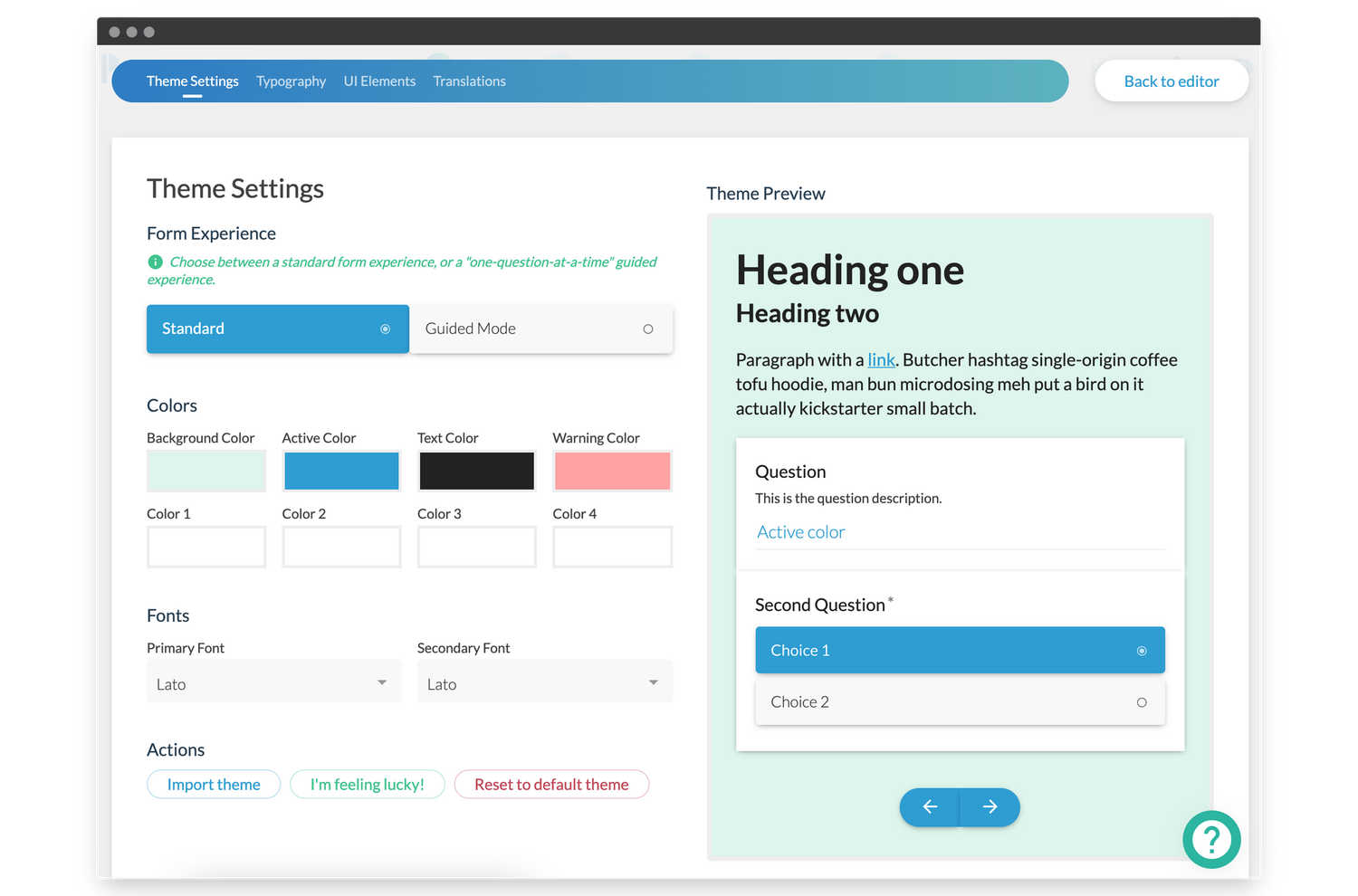Open the Secondary Font dropdown

tap(544, 683)
